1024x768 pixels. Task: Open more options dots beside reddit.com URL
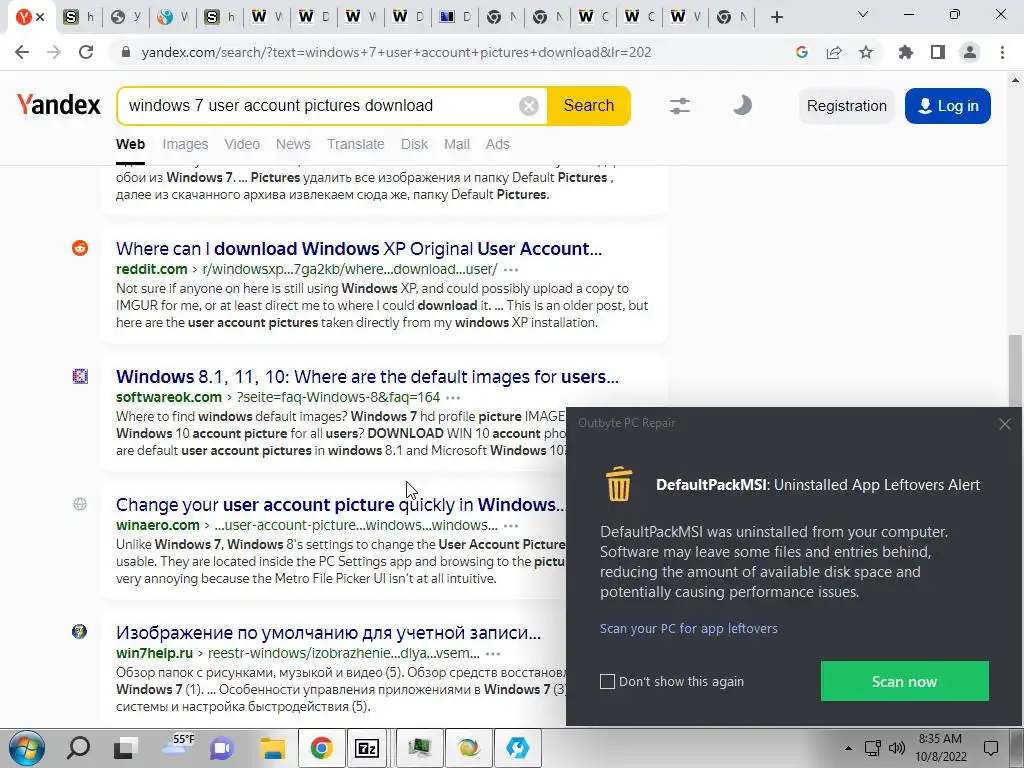[x=511, y=270]
